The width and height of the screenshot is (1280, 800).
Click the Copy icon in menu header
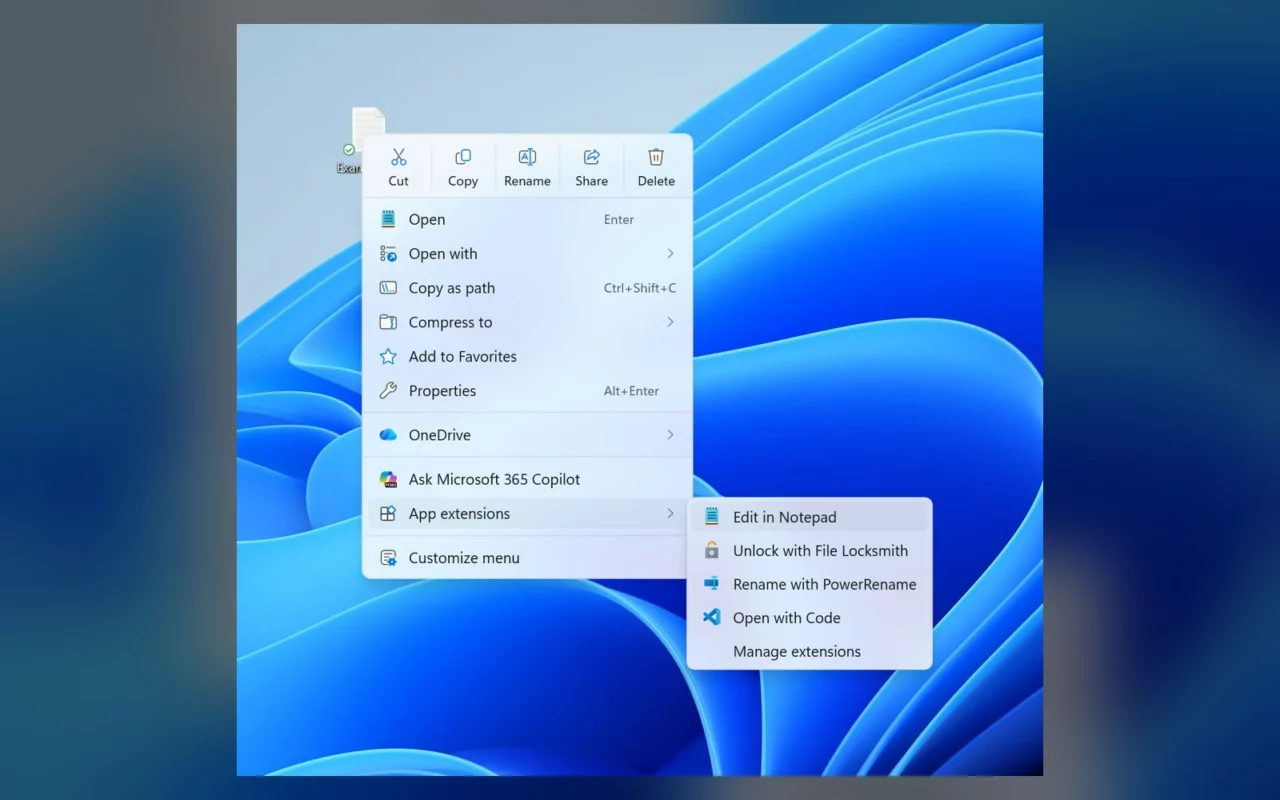click(463, 157)
